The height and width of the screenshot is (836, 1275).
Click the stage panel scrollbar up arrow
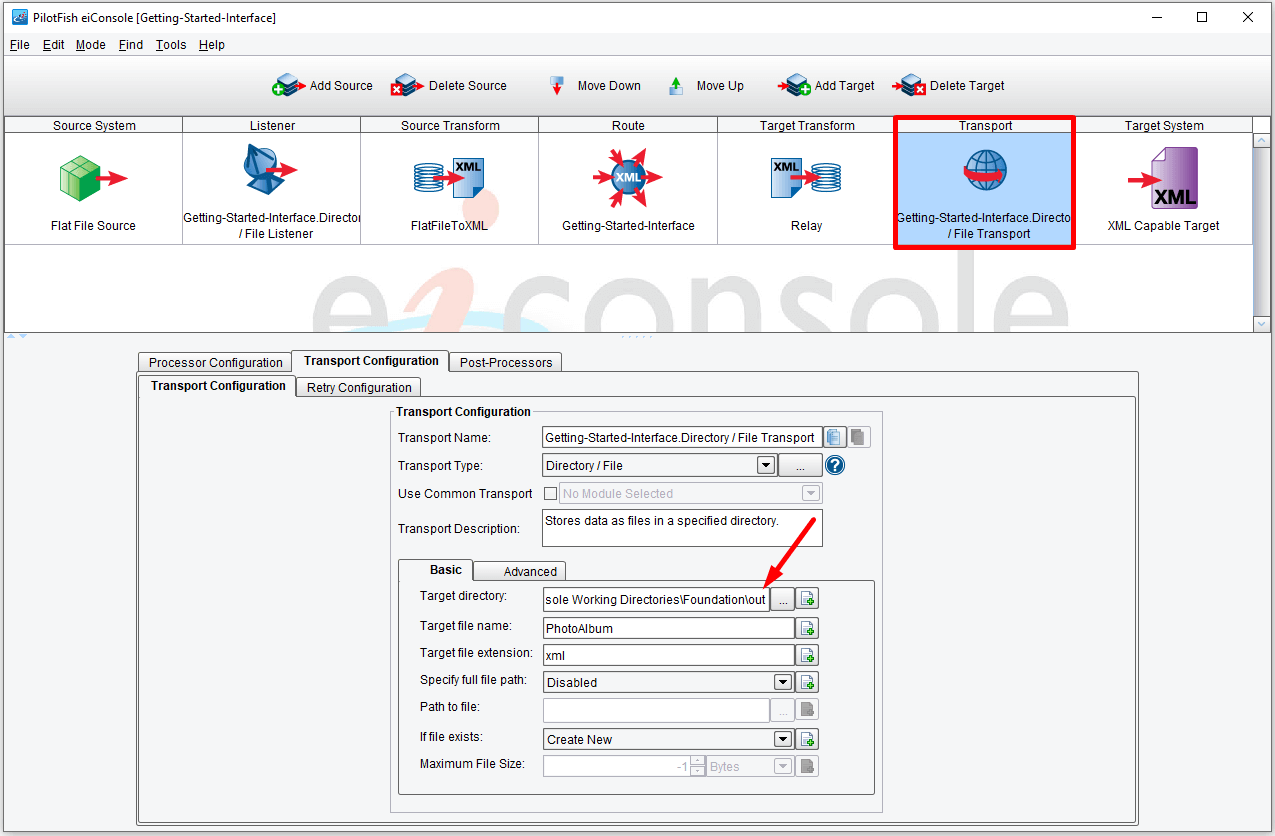click(x=1261, y=141)
